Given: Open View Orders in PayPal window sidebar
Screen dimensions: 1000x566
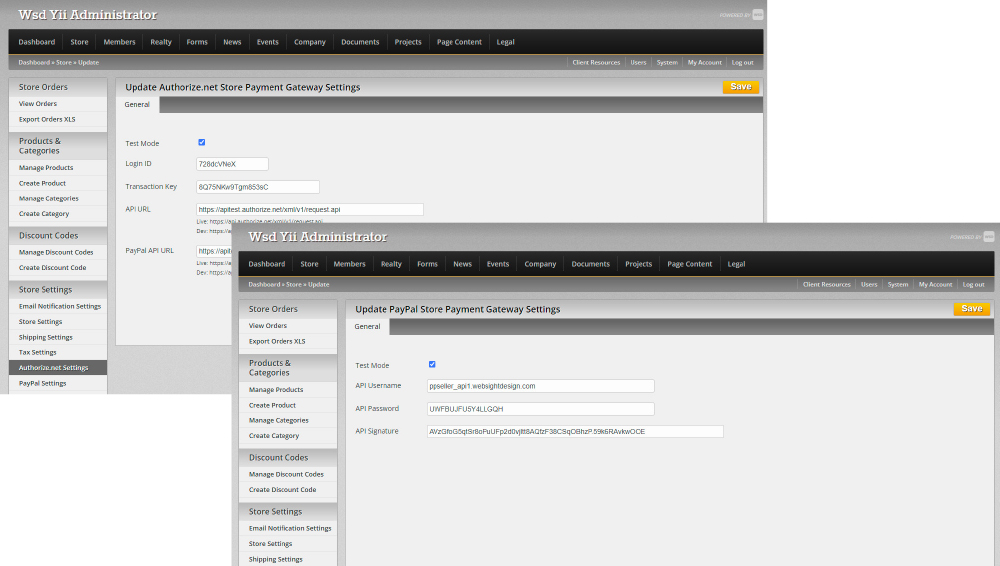Looking at the screenshot, I should point(268,325).
